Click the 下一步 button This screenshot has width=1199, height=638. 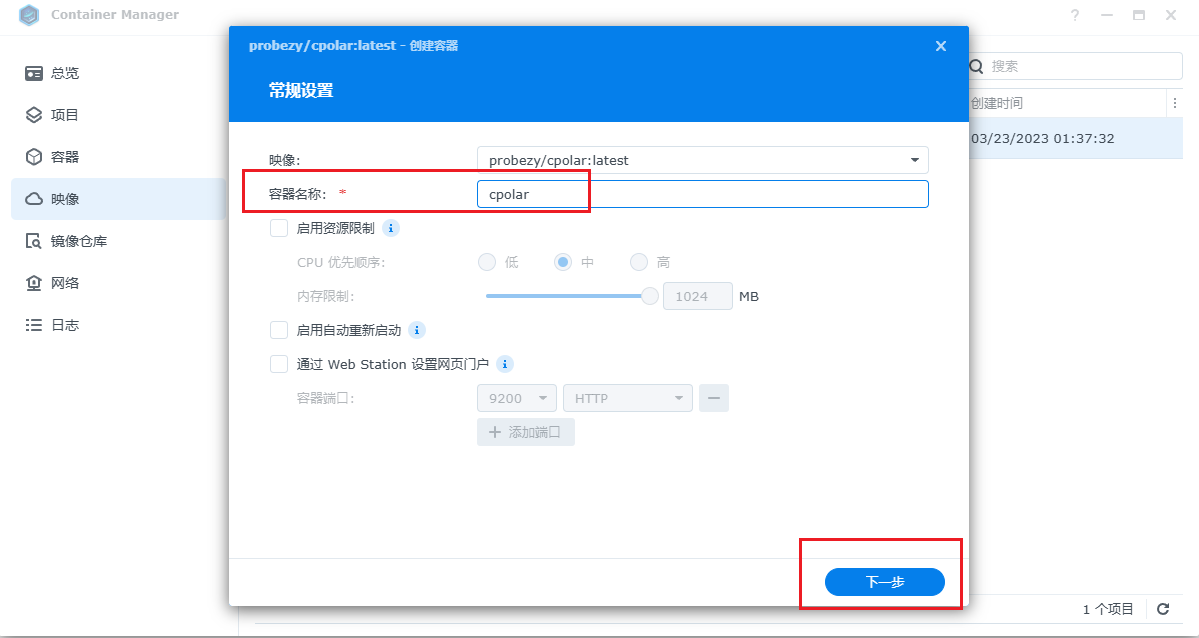click(x=884, y=582)
